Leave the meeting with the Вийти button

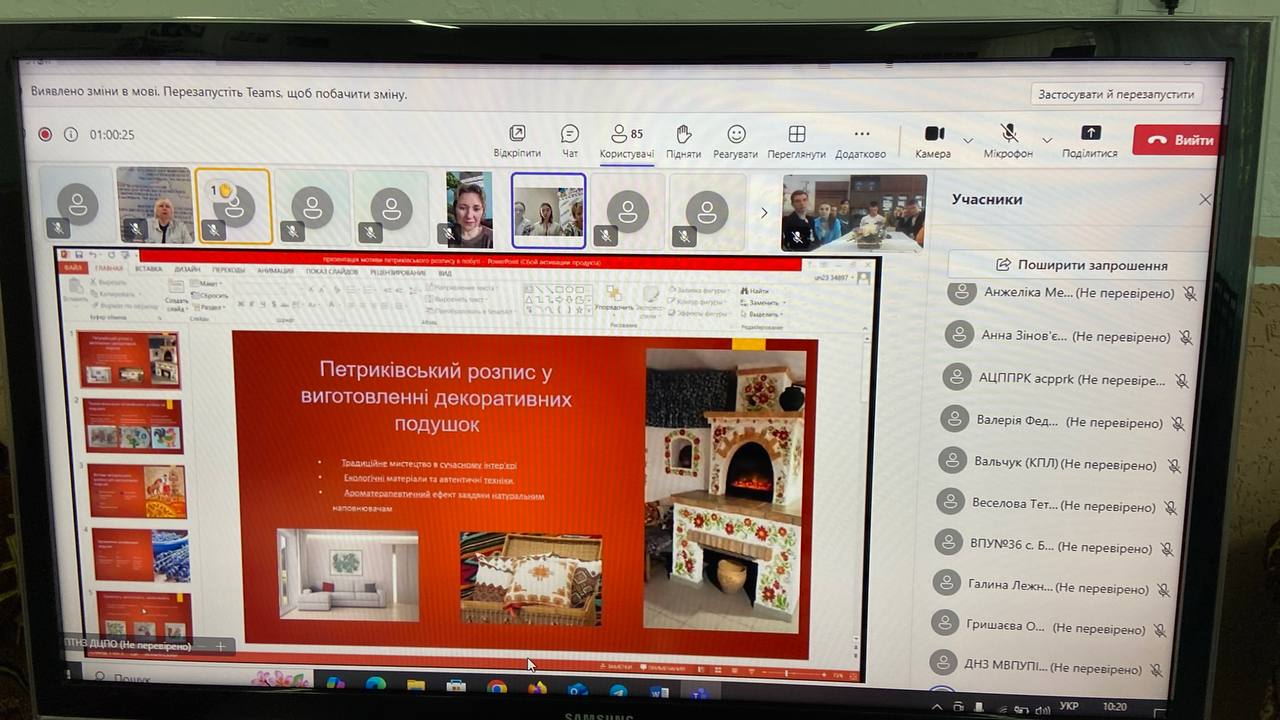pos(1180,140)
